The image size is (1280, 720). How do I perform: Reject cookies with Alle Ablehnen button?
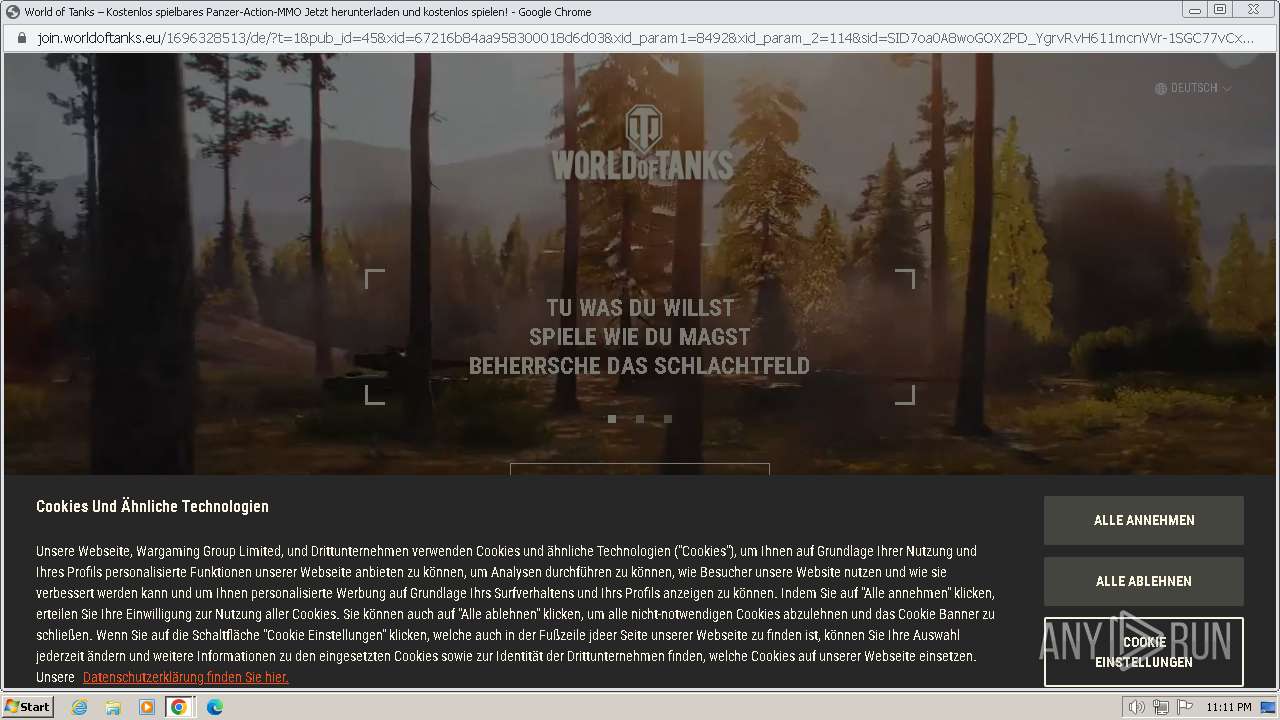(x=1144, y=581)
